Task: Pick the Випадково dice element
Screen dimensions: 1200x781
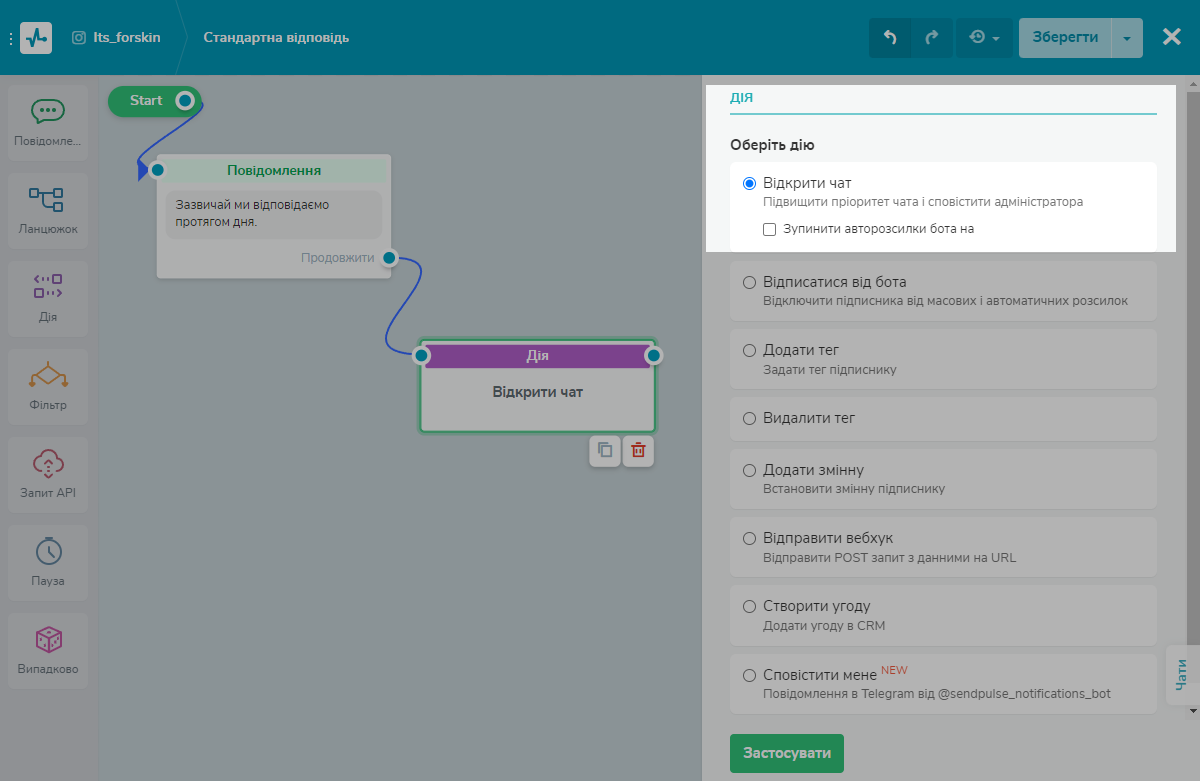Action: [x=47, y=650]
